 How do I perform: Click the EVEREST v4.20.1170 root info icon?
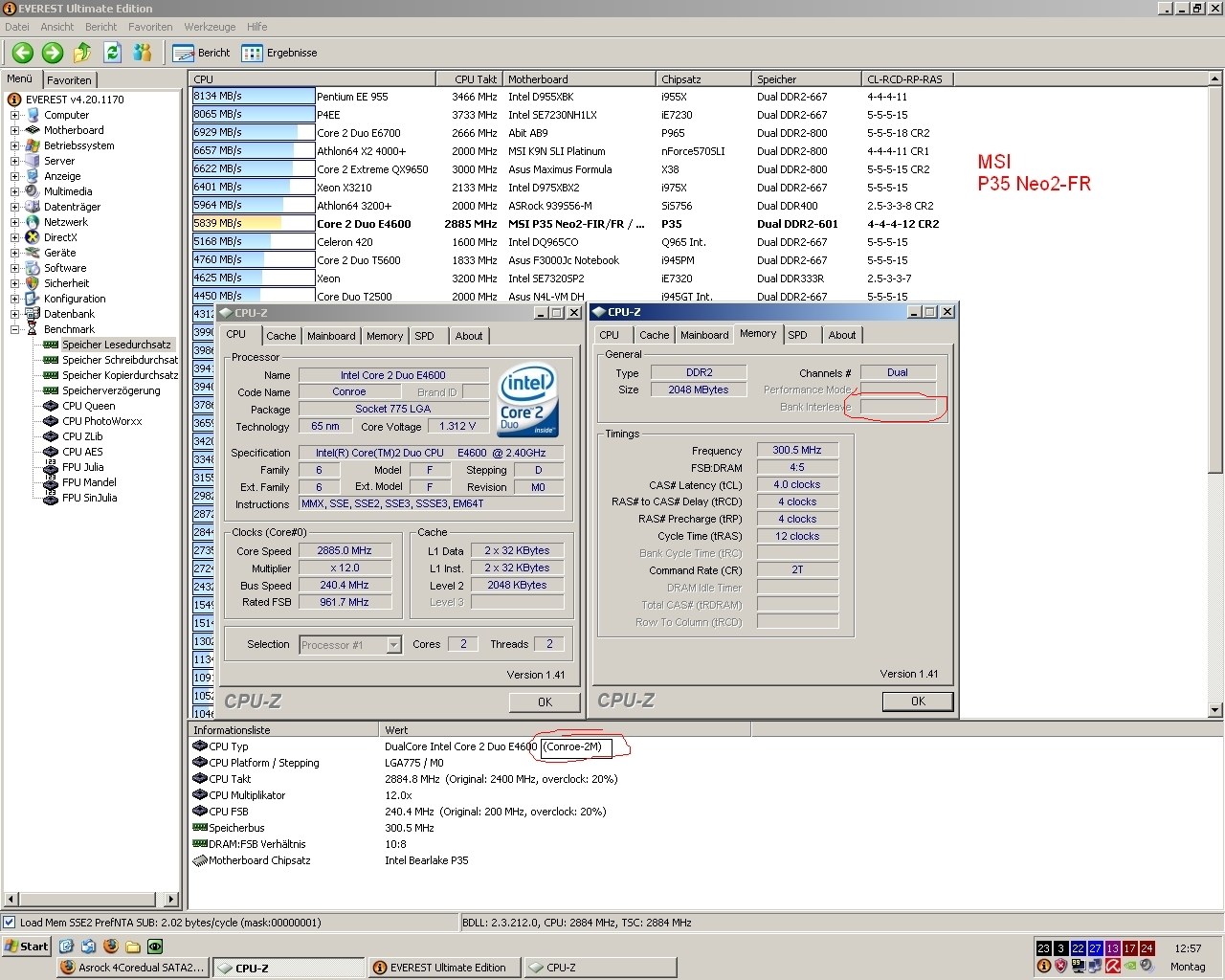tap(14, 100)
